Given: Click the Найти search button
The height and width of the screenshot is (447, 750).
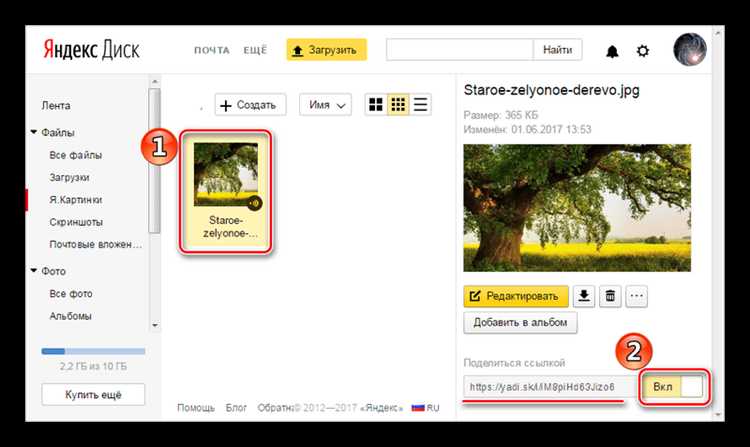Looking at the screenshot, I should [557, 50].
